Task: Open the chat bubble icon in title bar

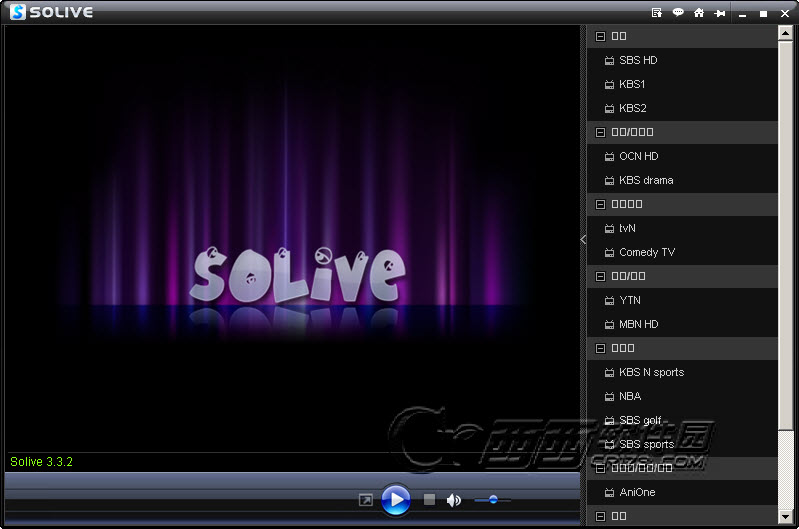Action: coord(678,12)
